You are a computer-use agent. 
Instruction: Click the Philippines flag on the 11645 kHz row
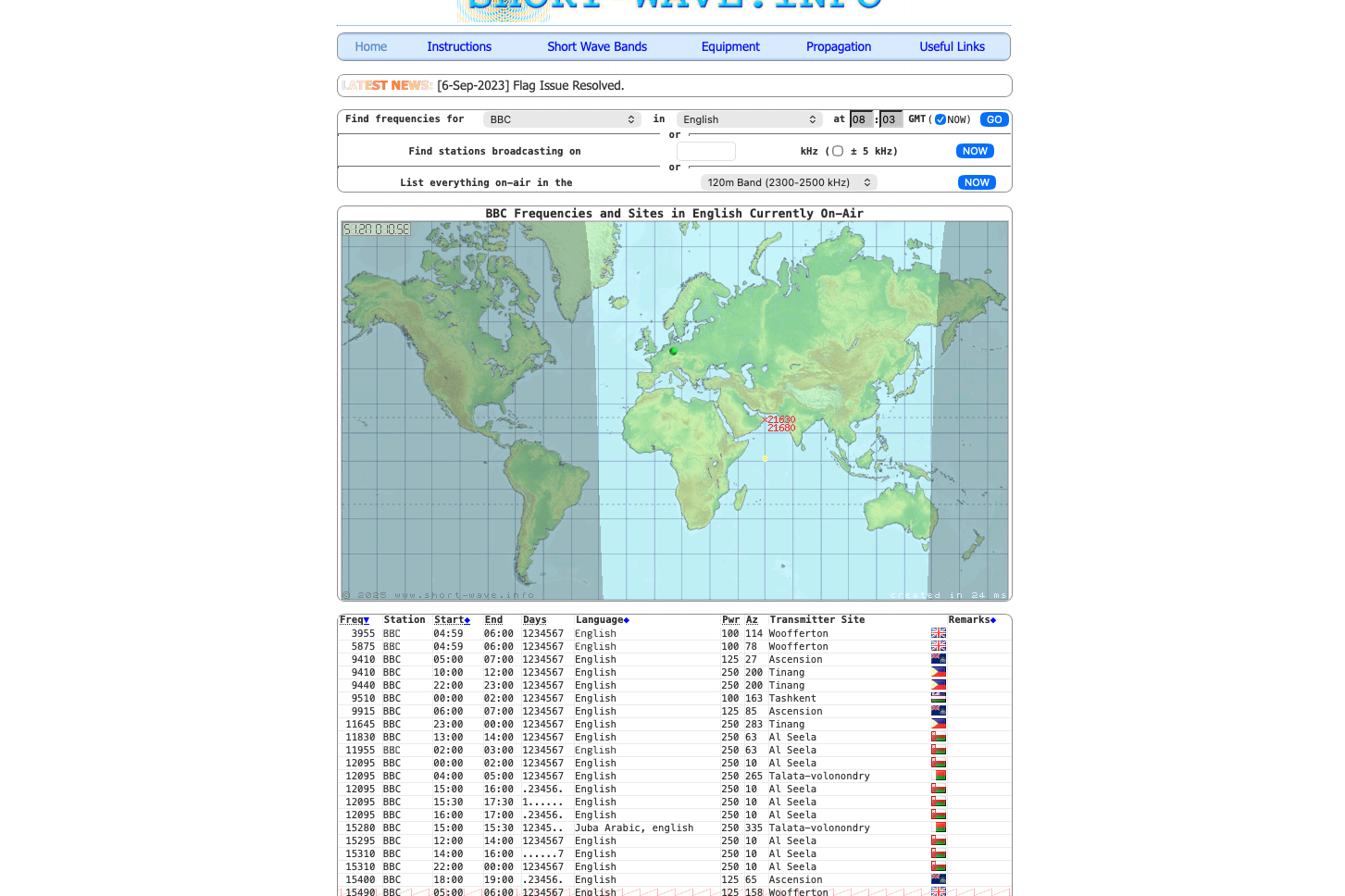click(938, 725)
